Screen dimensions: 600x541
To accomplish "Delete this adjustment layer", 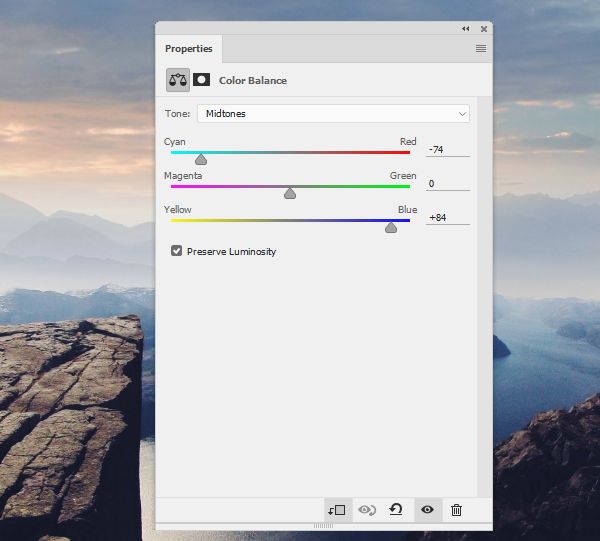I will pos(456,510).
